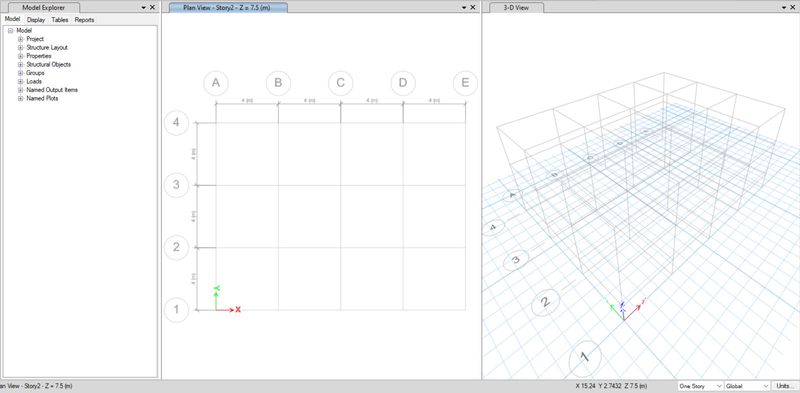Click grid bubble 3 in plan view

pyautogui.click(x=177, y=185)
